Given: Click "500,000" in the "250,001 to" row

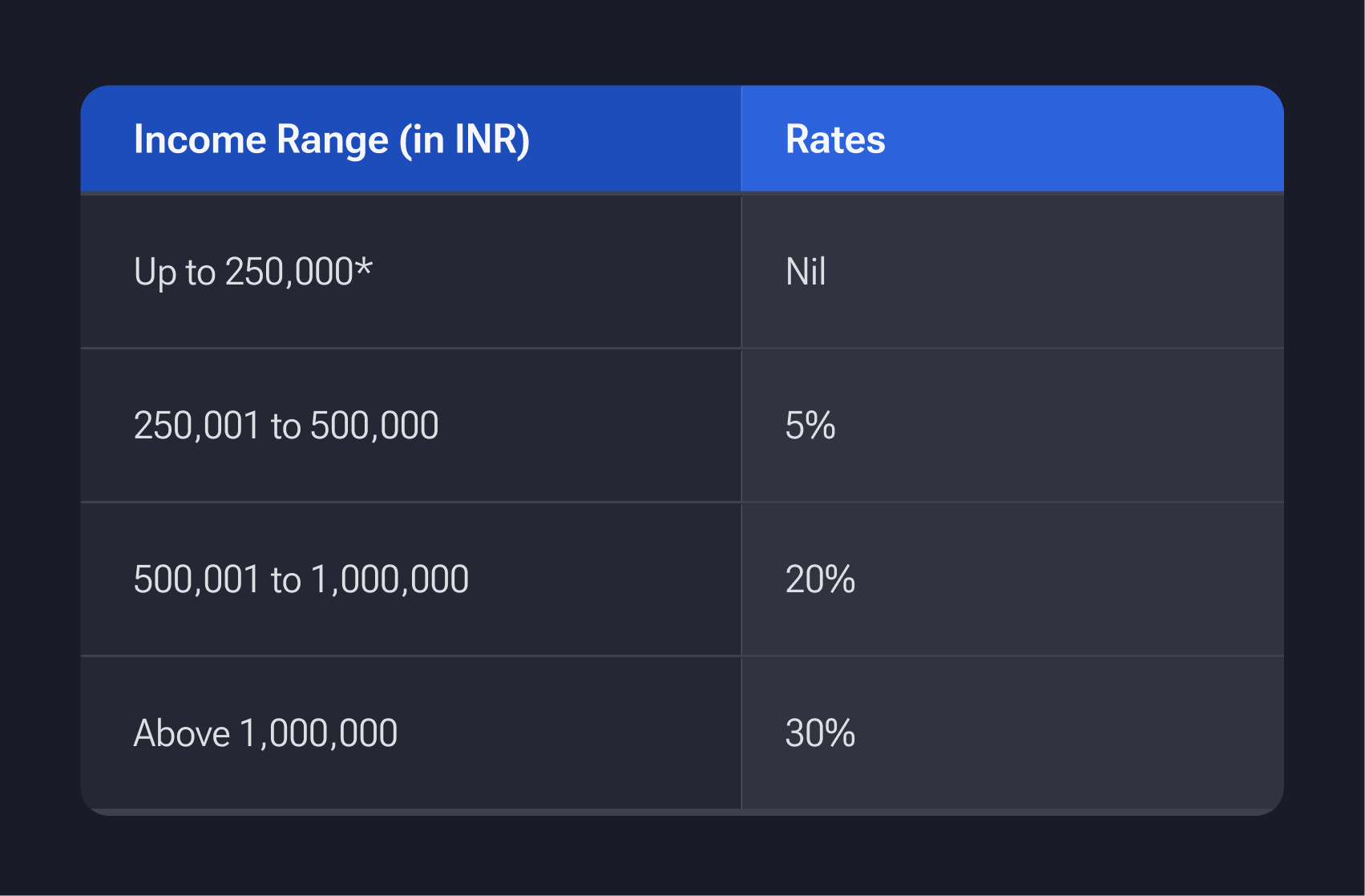Looking at the screenshot, I should [x=374, y=426].
